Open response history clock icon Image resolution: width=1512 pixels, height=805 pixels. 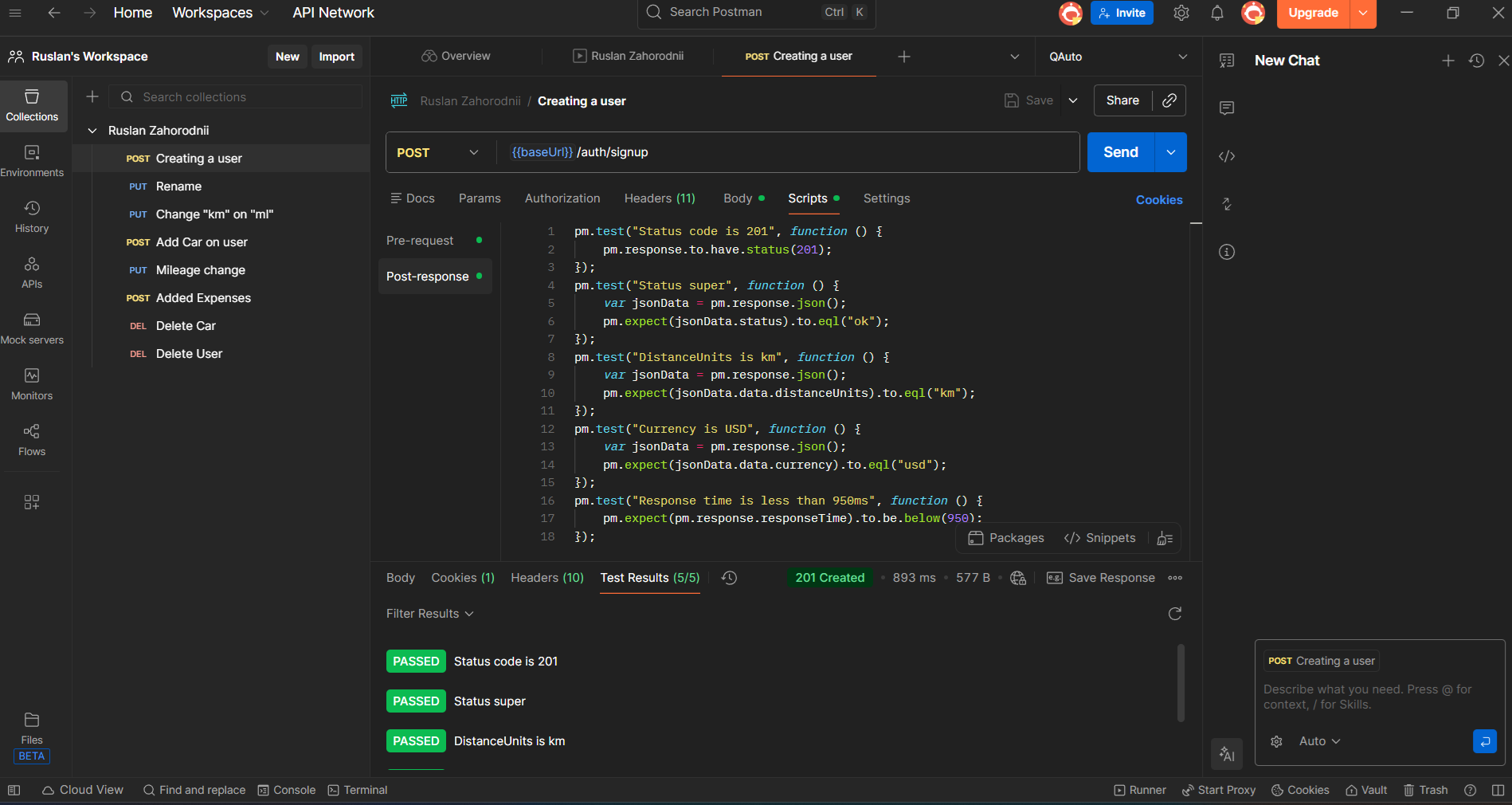pos(729,578)
